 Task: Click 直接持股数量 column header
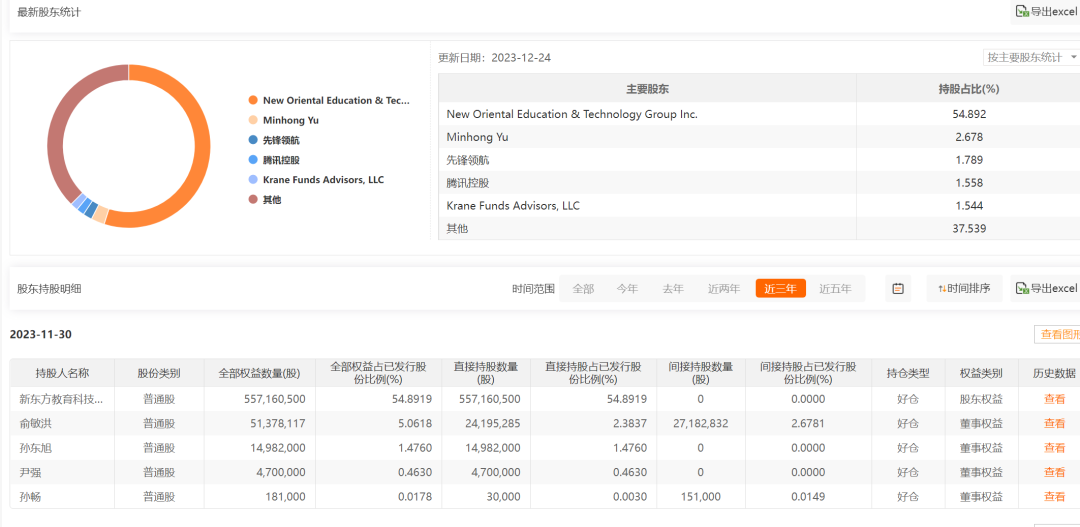click(x=486, y=373)
